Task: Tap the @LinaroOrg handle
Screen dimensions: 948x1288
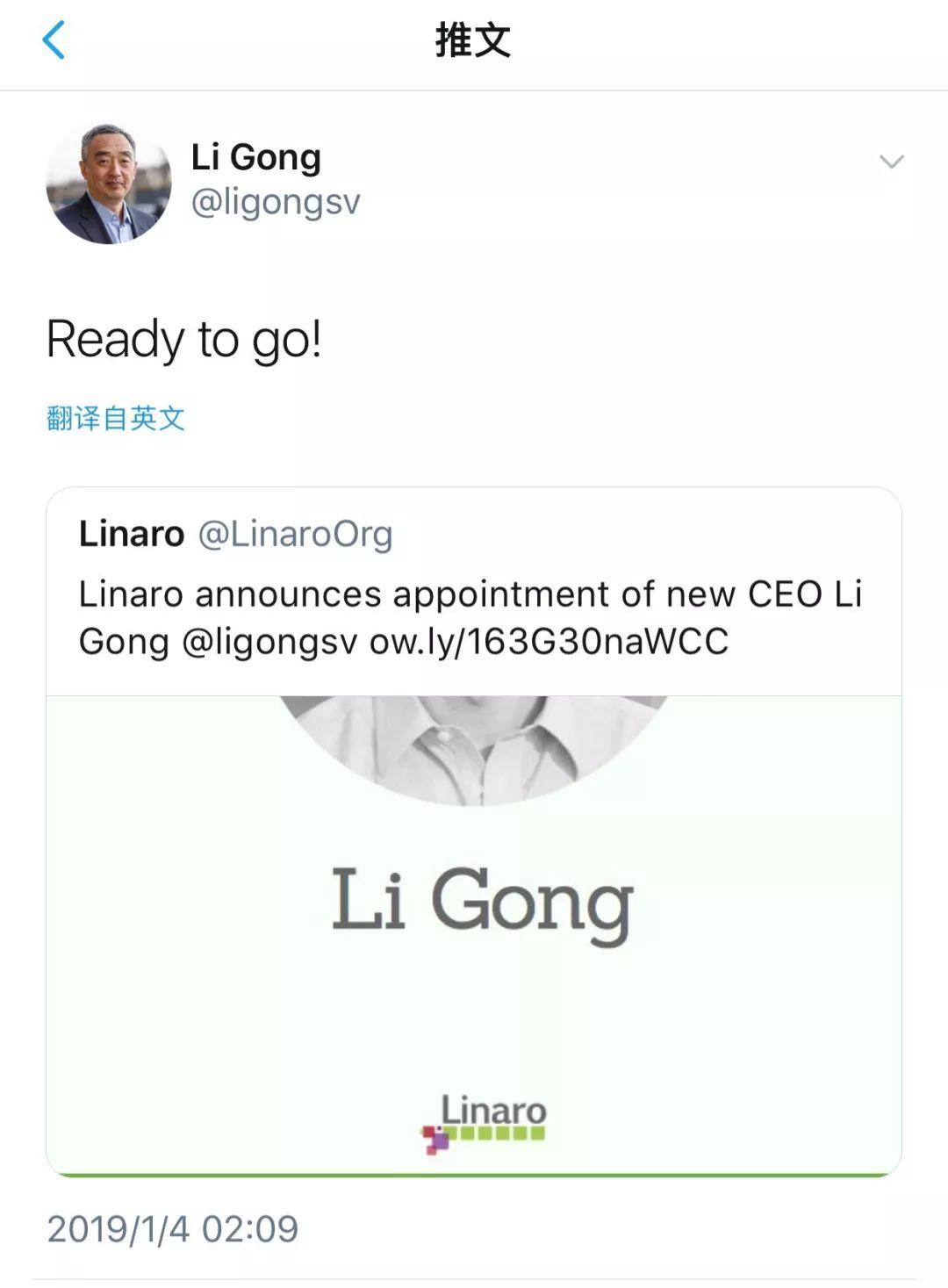Action: (x=296, y=535)
